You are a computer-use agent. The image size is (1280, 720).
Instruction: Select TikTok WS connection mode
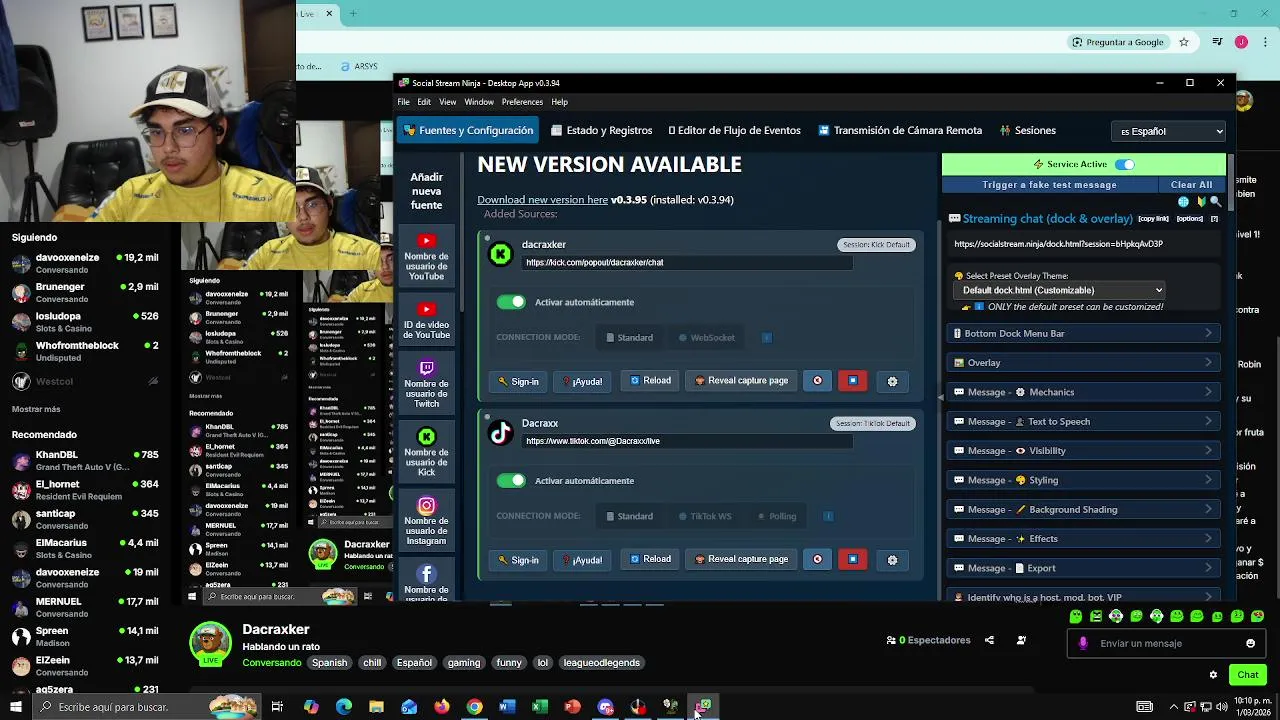click(705, 517)
